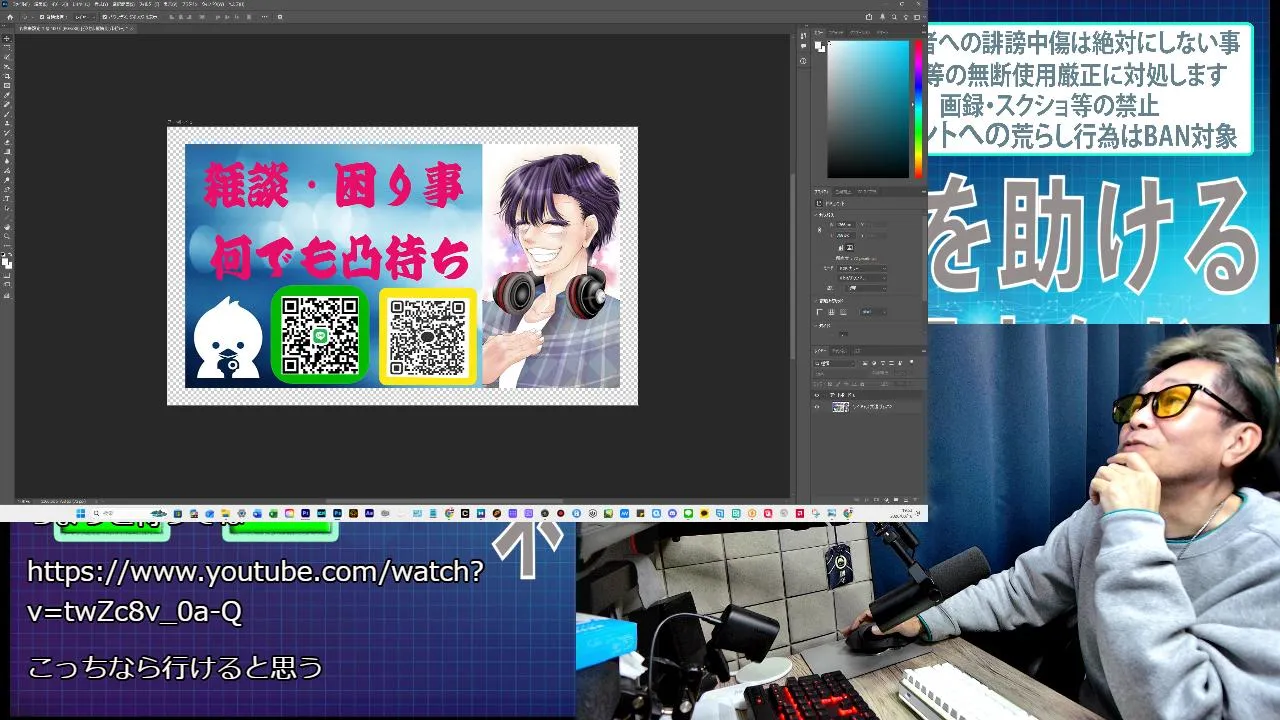
Task: Click the Quick Mask mode icon
Action: tap(7, 275)
